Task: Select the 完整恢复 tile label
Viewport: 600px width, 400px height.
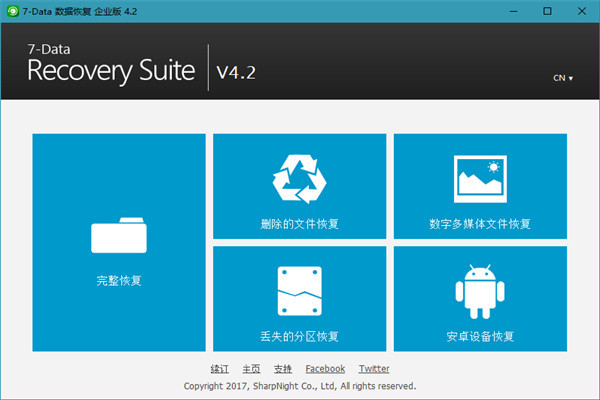Action: click(x=119, y=281)
